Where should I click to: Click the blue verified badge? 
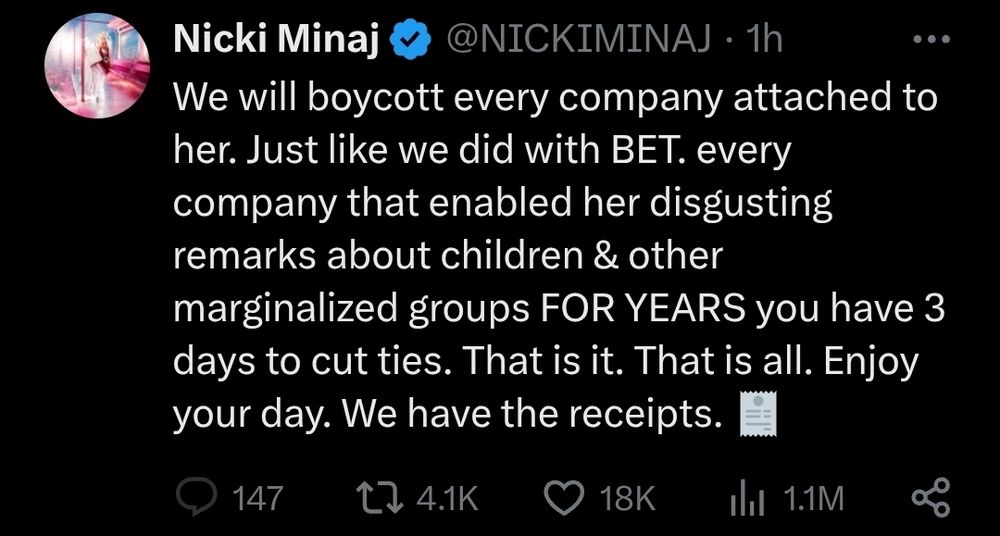point(411,40)
